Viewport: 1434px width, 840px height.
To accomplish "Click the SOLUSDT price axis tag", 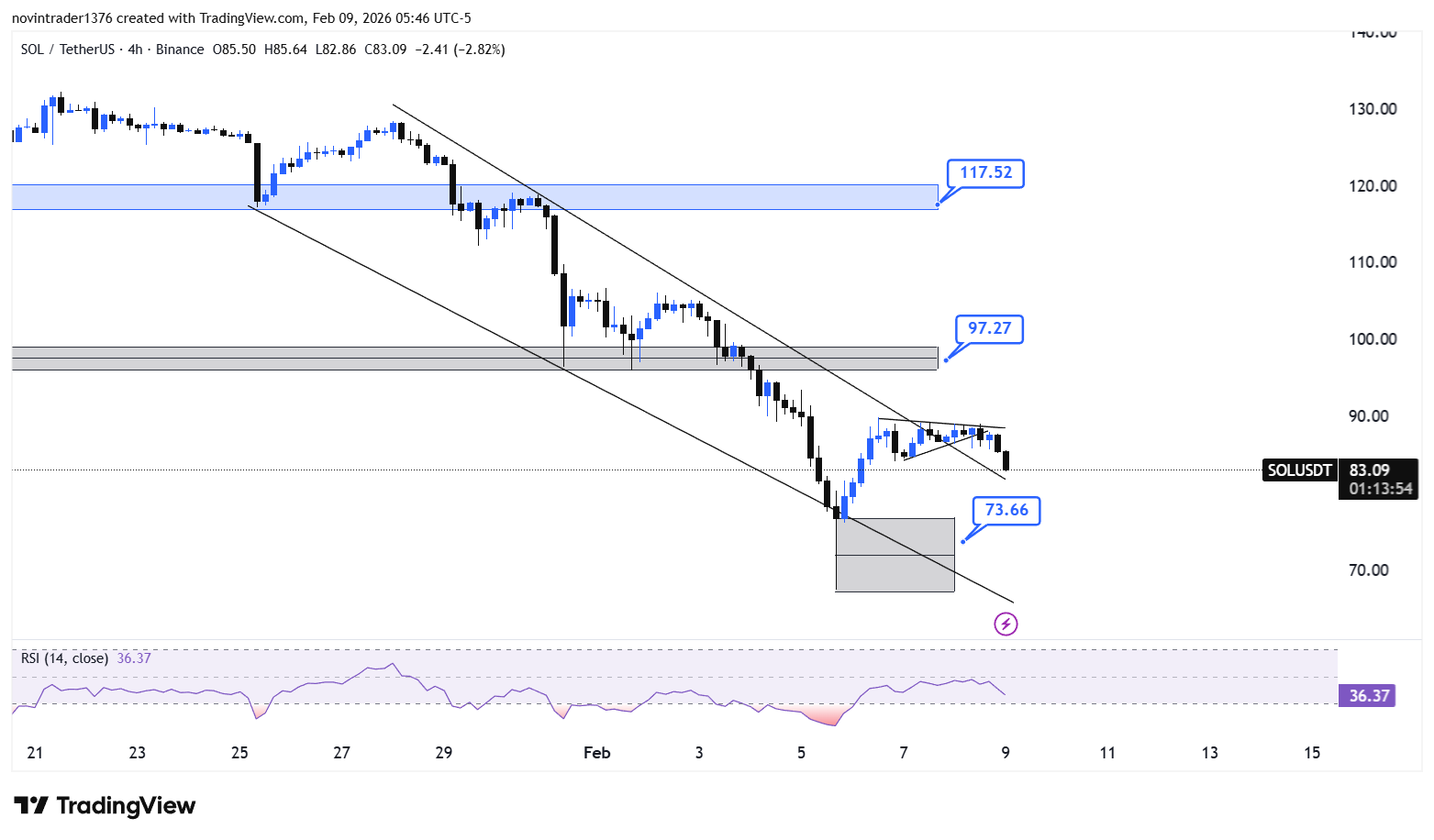I will tap(1299, 470).
